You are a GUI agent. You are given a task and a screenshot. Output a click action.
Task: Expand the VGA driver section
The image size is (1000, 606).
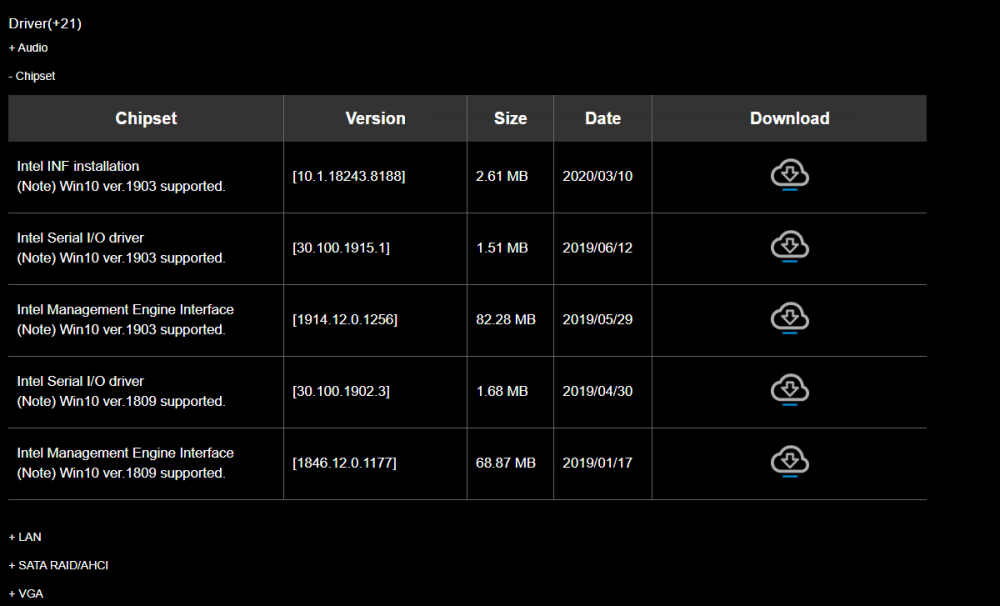pyautogui.click(x=26, y=593)
